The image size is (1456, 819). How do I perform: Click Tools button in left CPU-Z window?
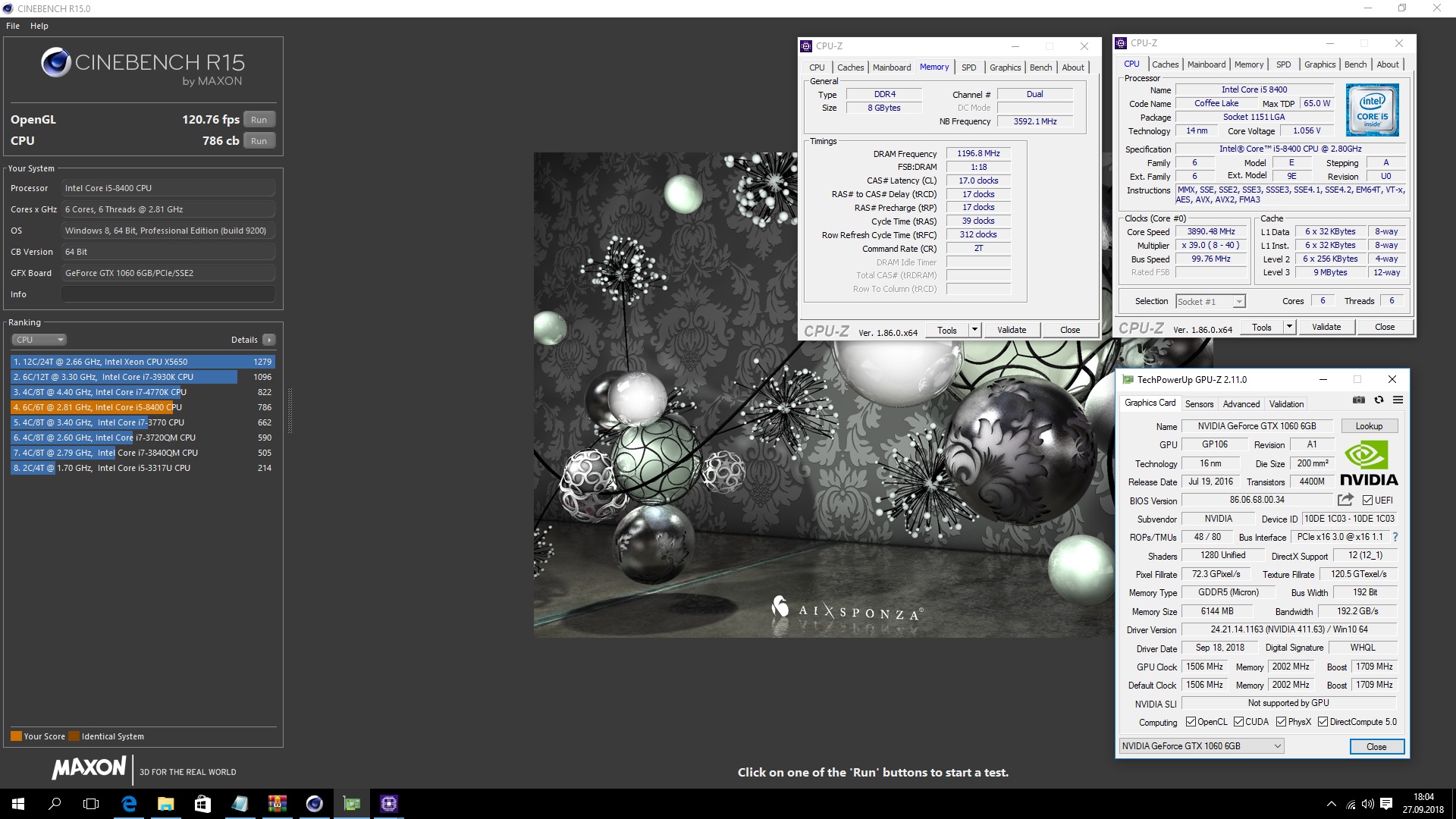coord(947,330)
